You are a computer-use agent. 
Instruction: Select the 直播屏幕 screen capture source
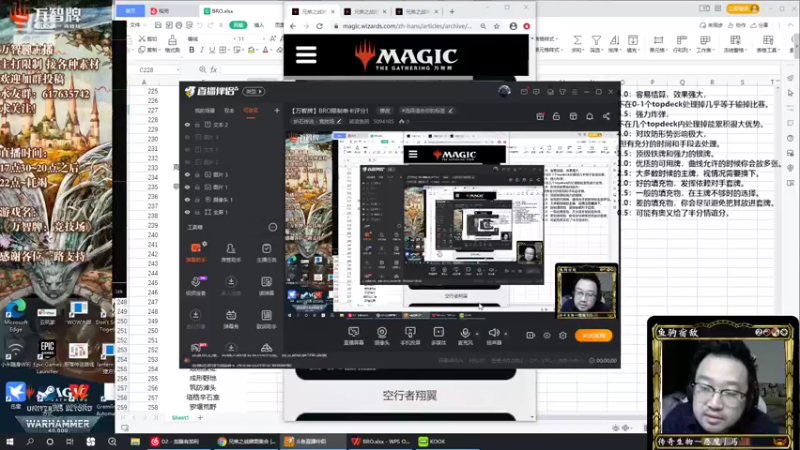pyautogui.click(x=353, y=336)
